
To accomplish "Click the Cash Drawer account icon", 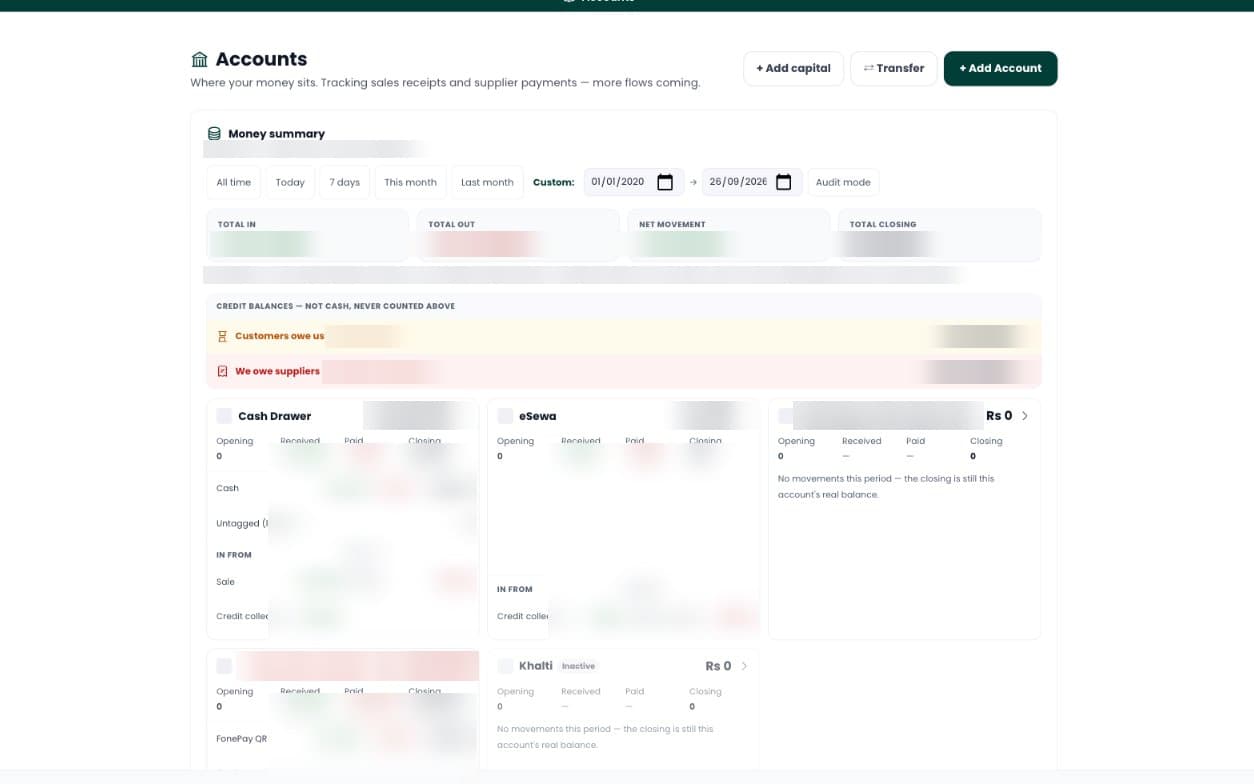I will point(224,416).
